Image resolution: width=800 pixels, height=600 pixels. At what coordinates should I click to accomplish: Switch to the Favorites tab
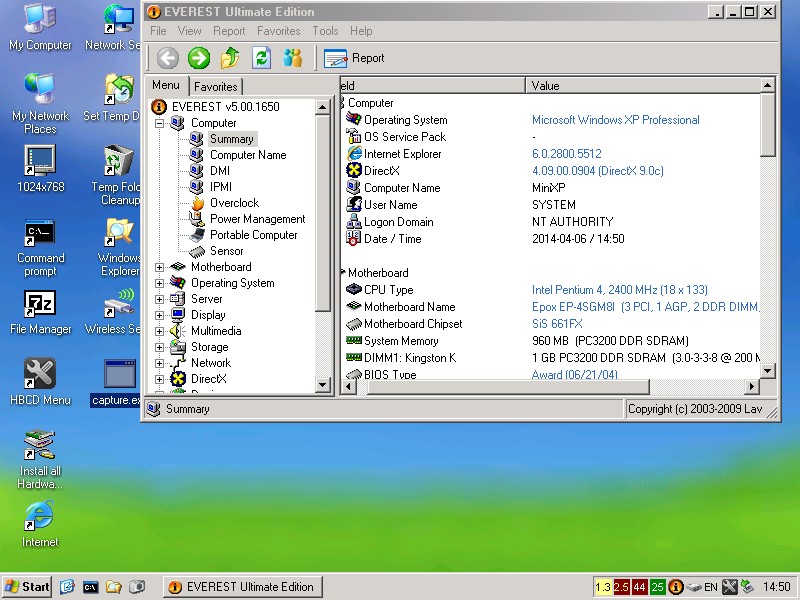[216, 87]
